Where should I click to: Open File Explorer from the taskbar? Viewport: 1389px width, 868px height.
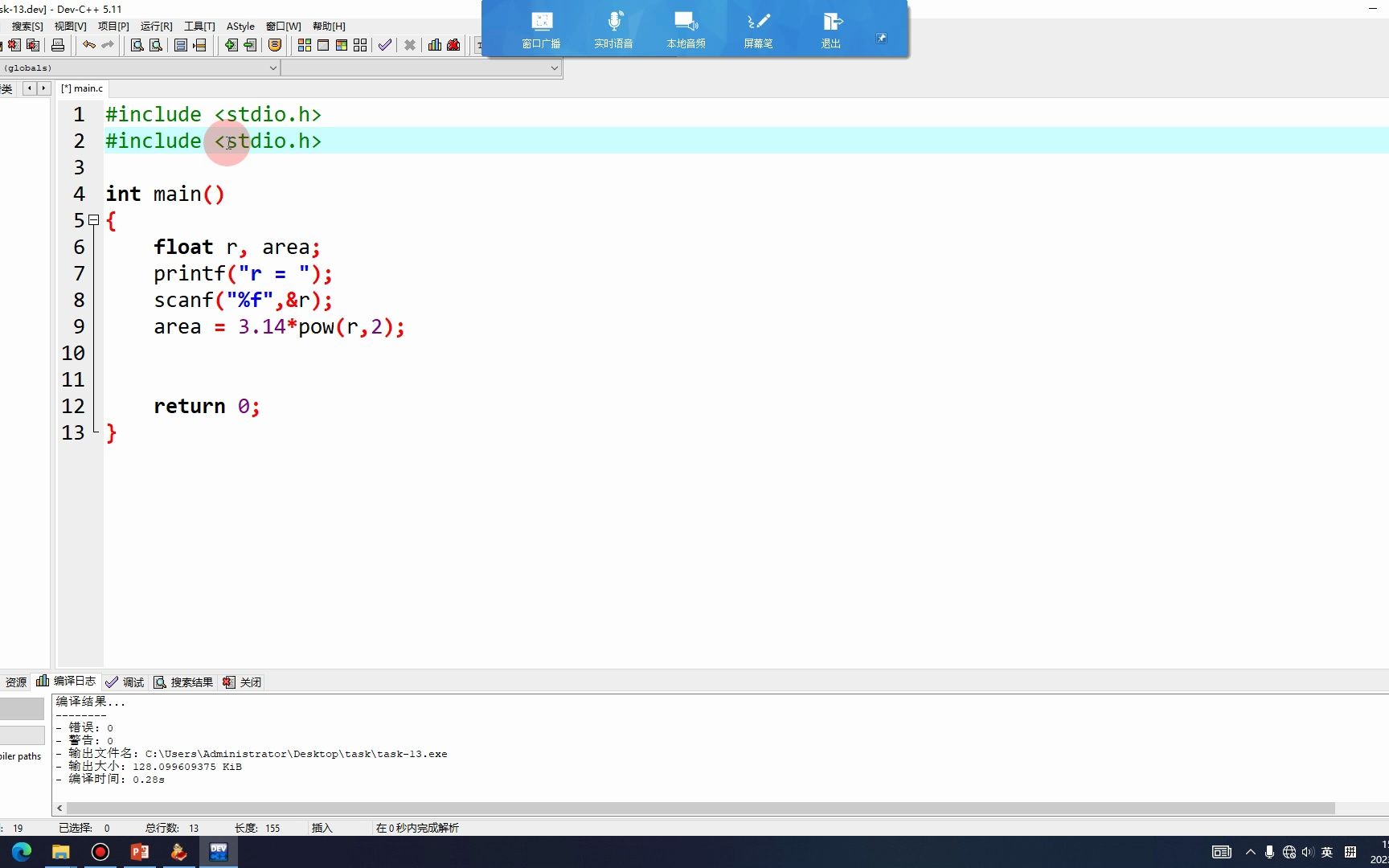[61, 852]
